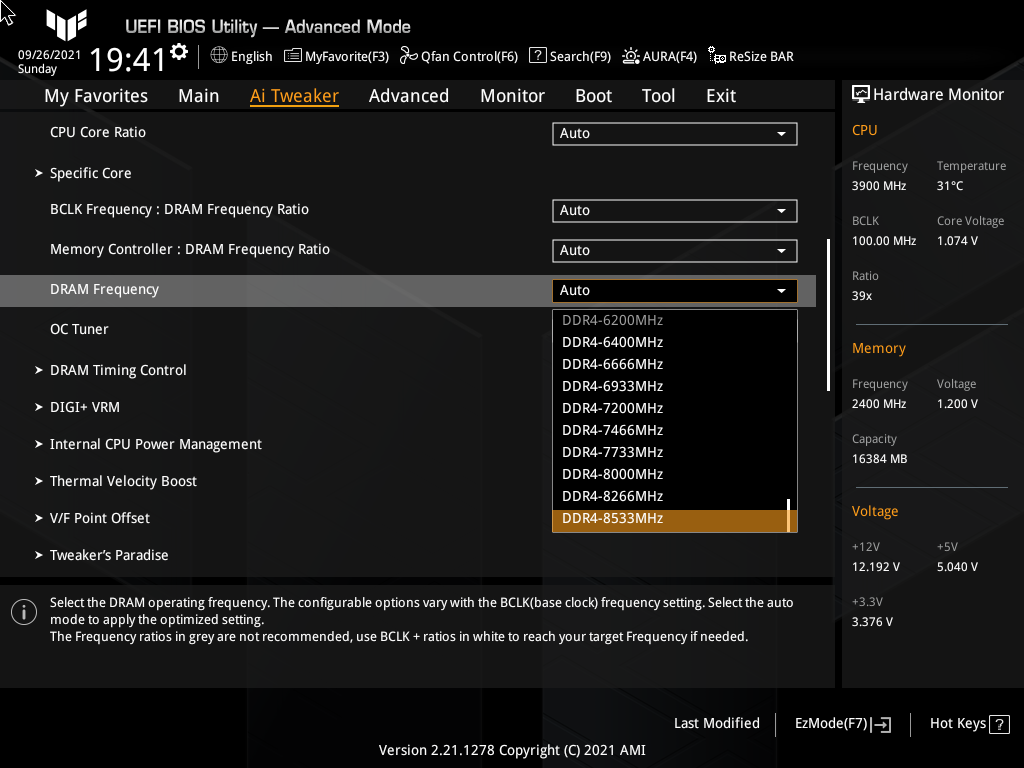1024x768 pixels.
Task: View Last Modified settings
Action: [x=716, y=723]
